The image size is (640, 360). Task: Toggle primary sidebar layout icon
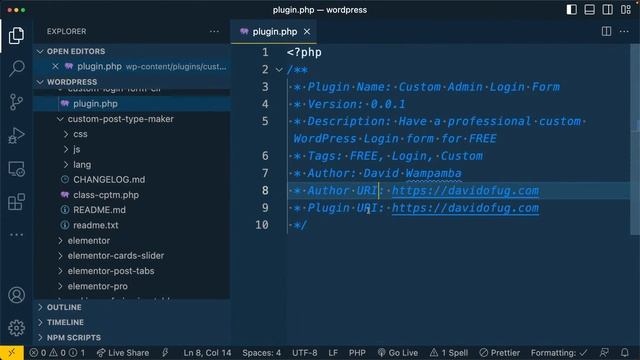[571, 10]
